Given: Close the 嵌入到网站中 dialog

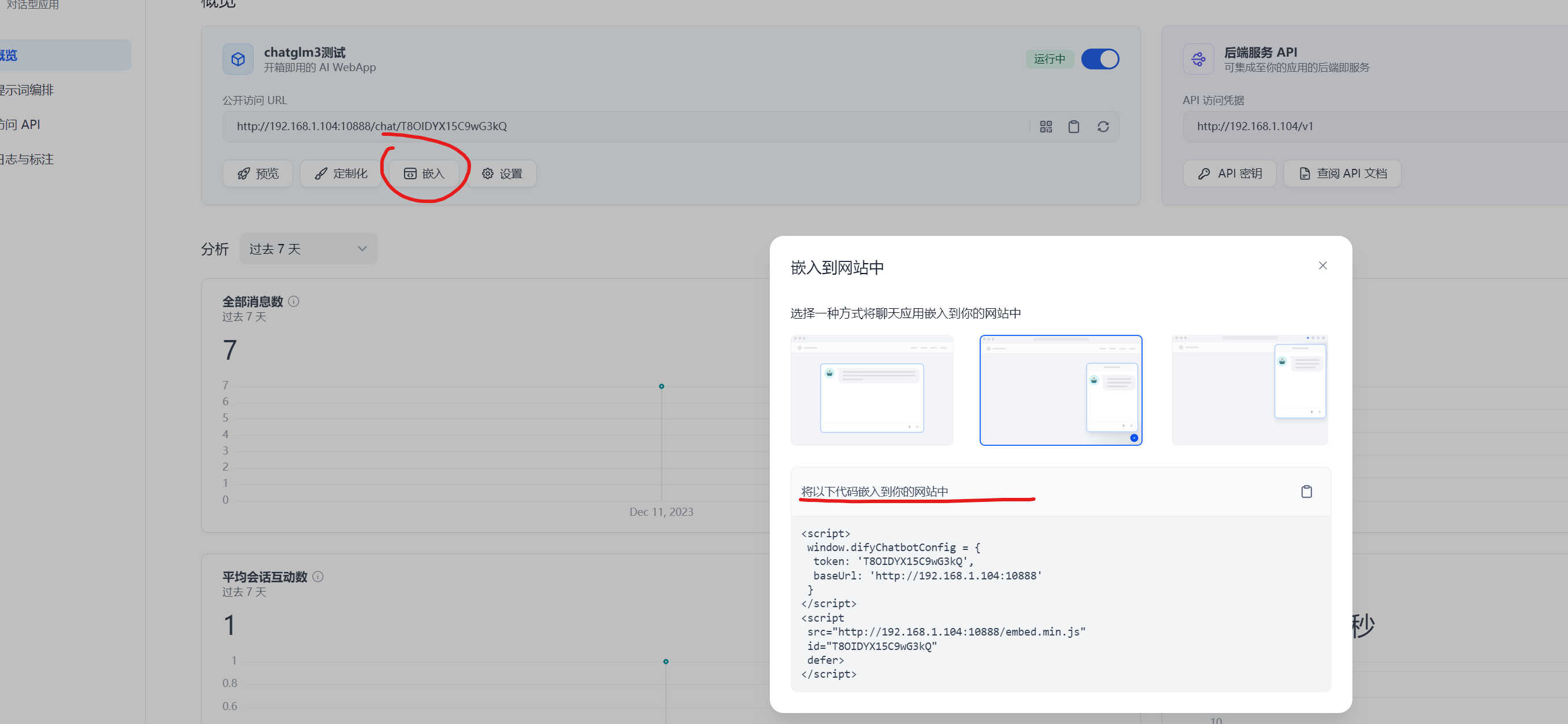Looking at the screenshot, I should [x=1323, y=265].
